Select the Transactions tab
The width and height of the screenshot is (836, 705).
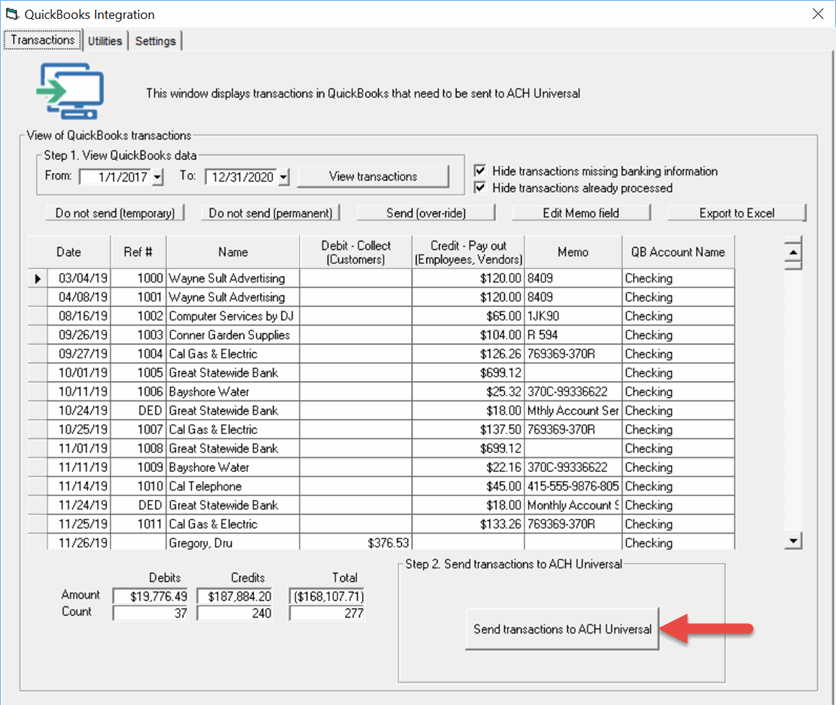tap(42, 40)
